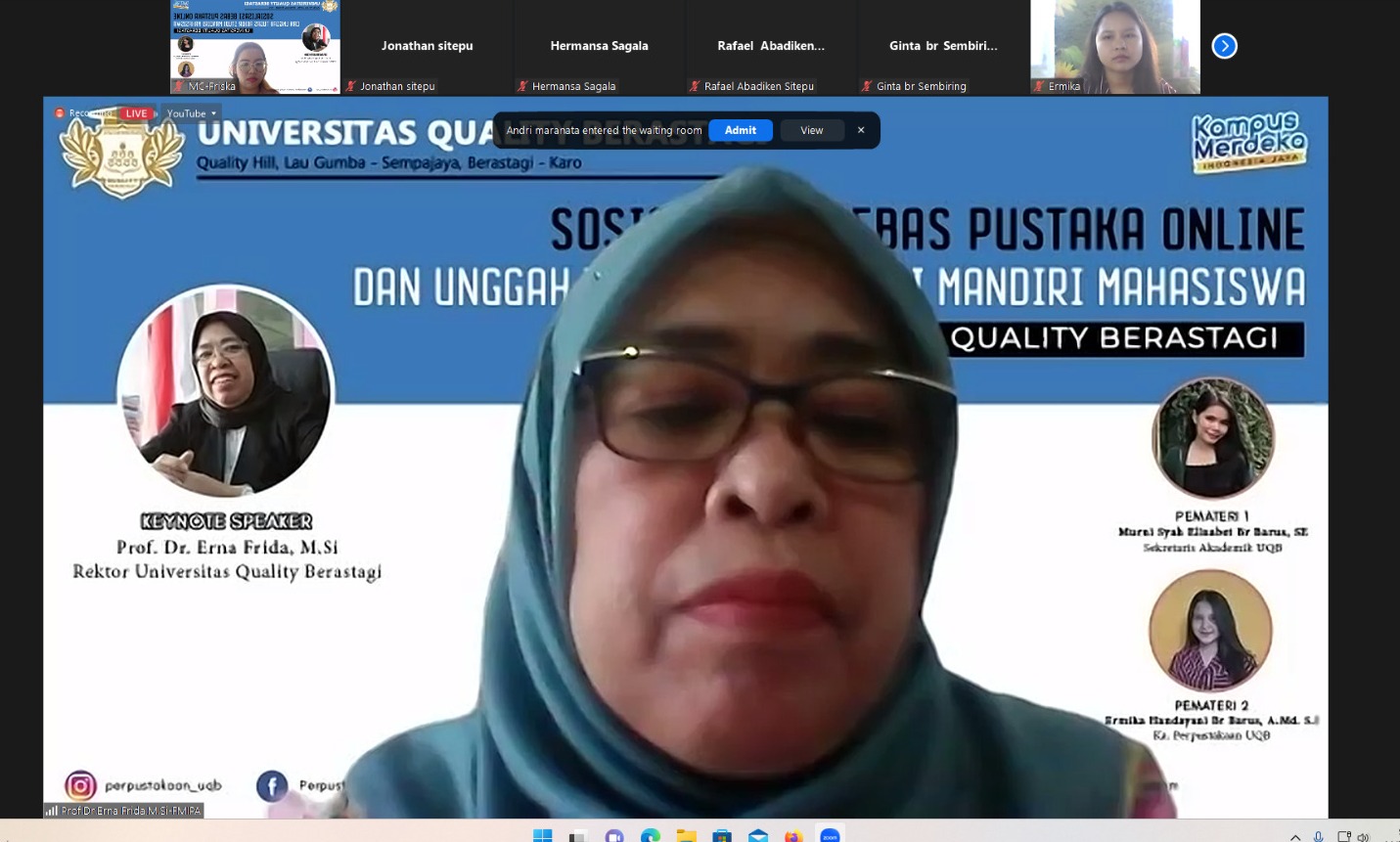Open Microsoft Edge from the taskbar
Image resolution: width=1400 pixels, height=842 pixels.
tap(651, 836)
